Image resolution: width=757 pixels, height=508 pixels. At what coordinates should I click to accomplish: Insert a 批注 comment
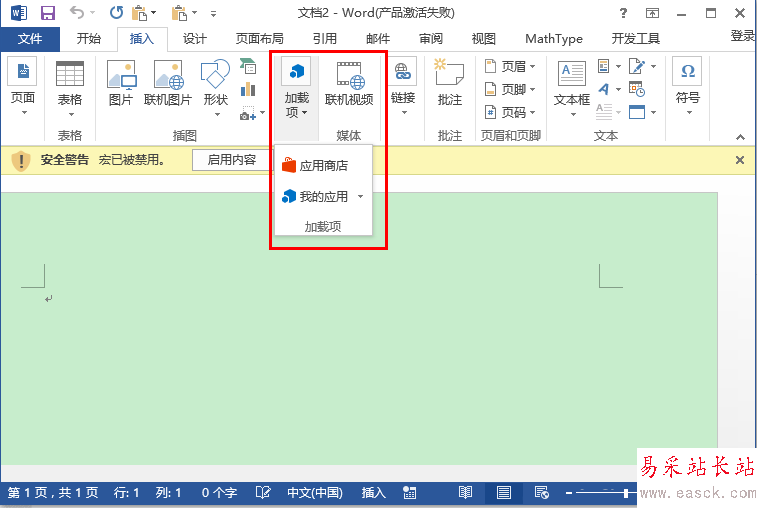point(449,82)
